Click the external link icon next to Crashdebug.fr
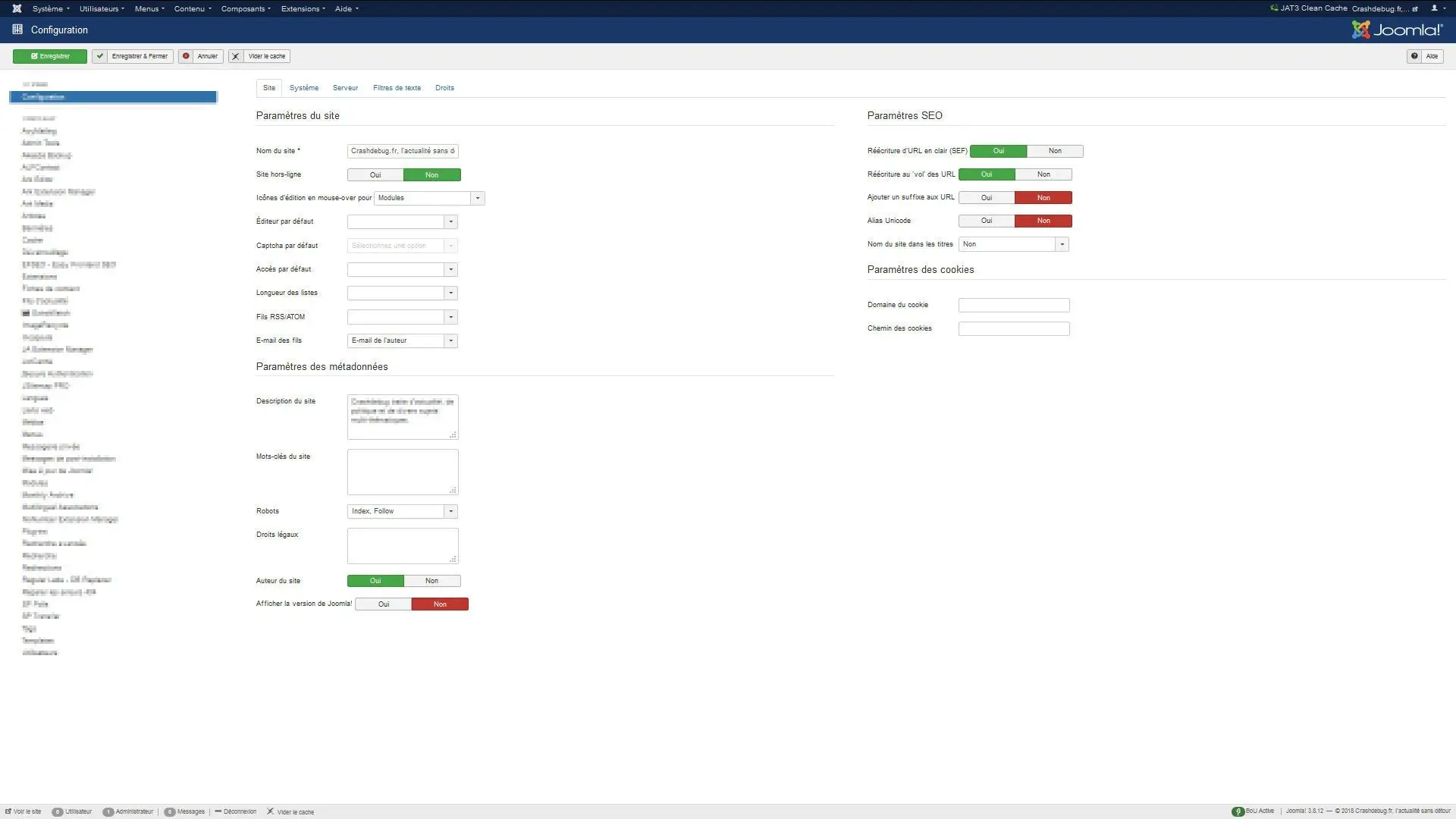 tap(1415, 9)
